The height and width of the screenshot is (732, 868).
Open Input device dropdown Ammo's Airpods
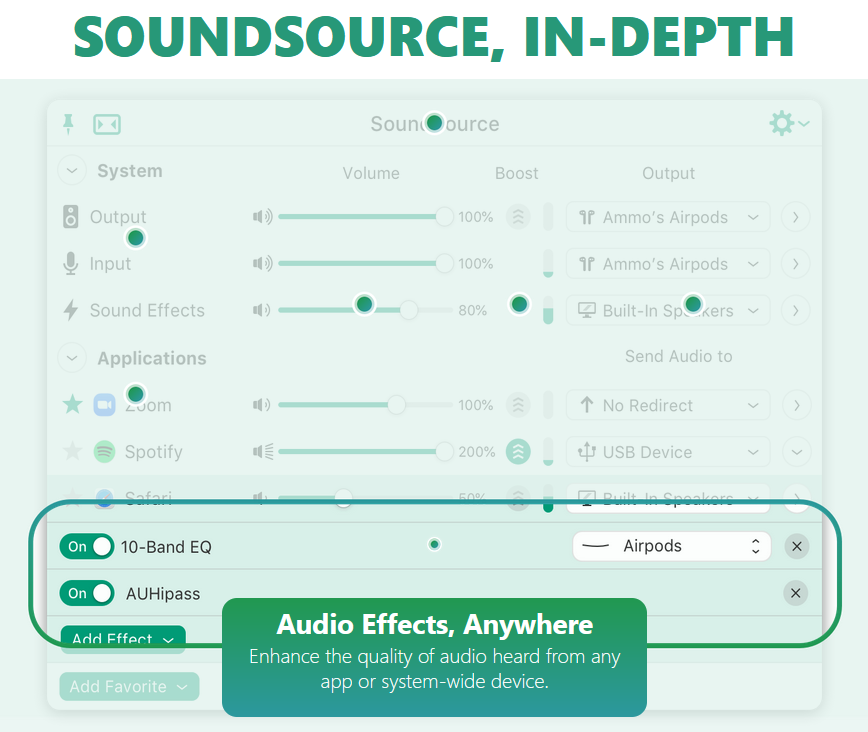point(668,264)
